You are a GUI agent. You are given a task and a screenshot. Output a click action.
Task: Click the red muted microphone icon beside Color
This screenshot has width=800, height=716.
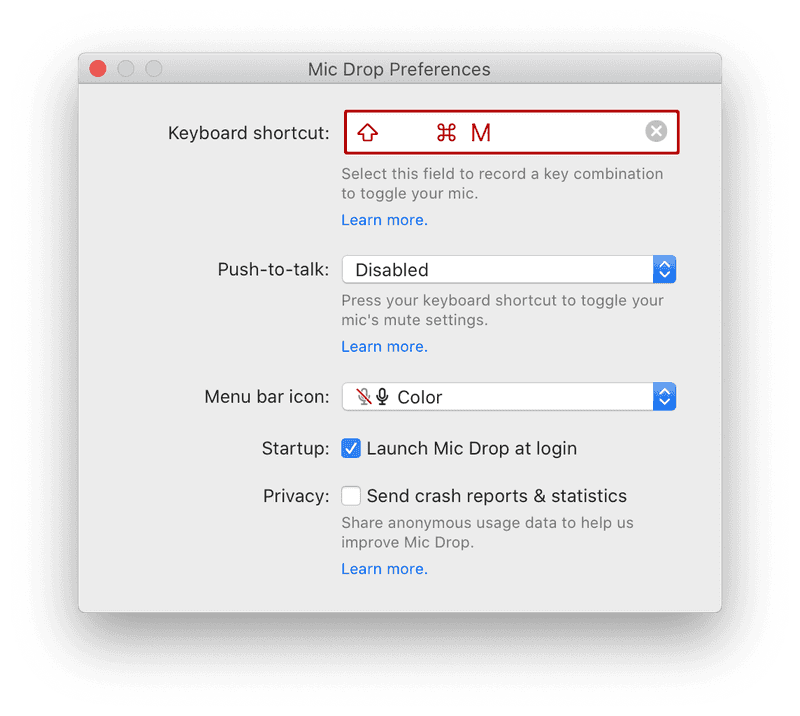(362, 396)
